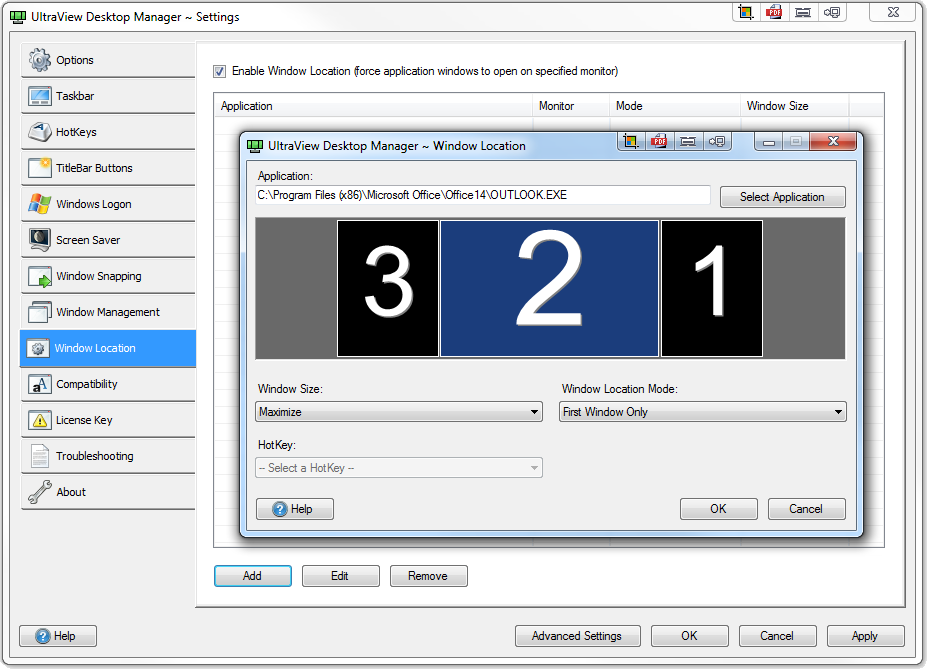Click the PDF icon in Settings title bar
Image resolution: width=927 pixels, height=669 pixels.
point(774,12)
